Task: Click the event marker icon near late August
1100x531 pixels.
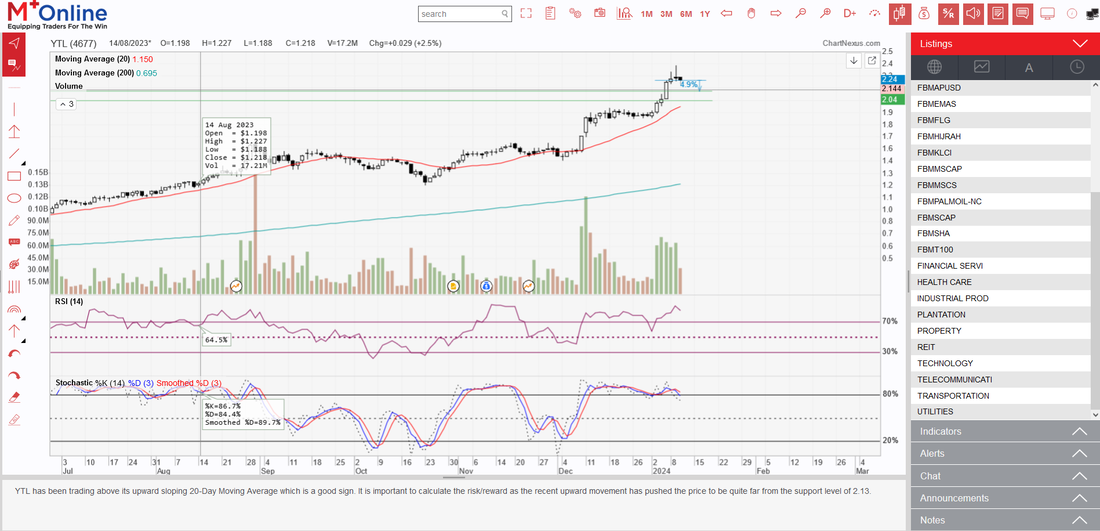Action: (236, 286)
